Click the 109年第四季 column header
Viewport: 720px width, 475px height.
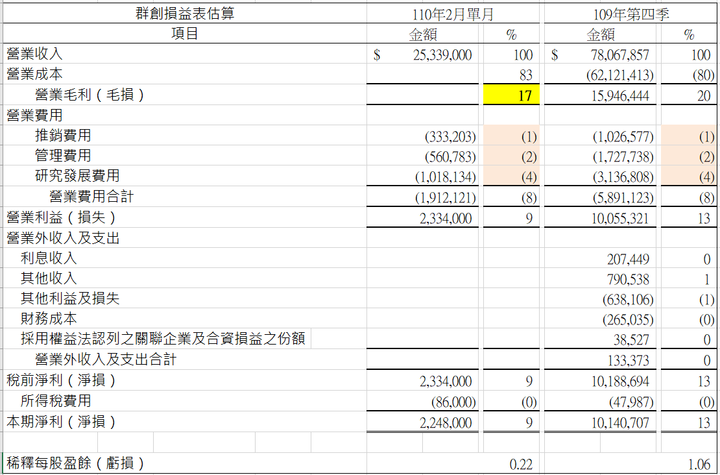pos(630,15)
